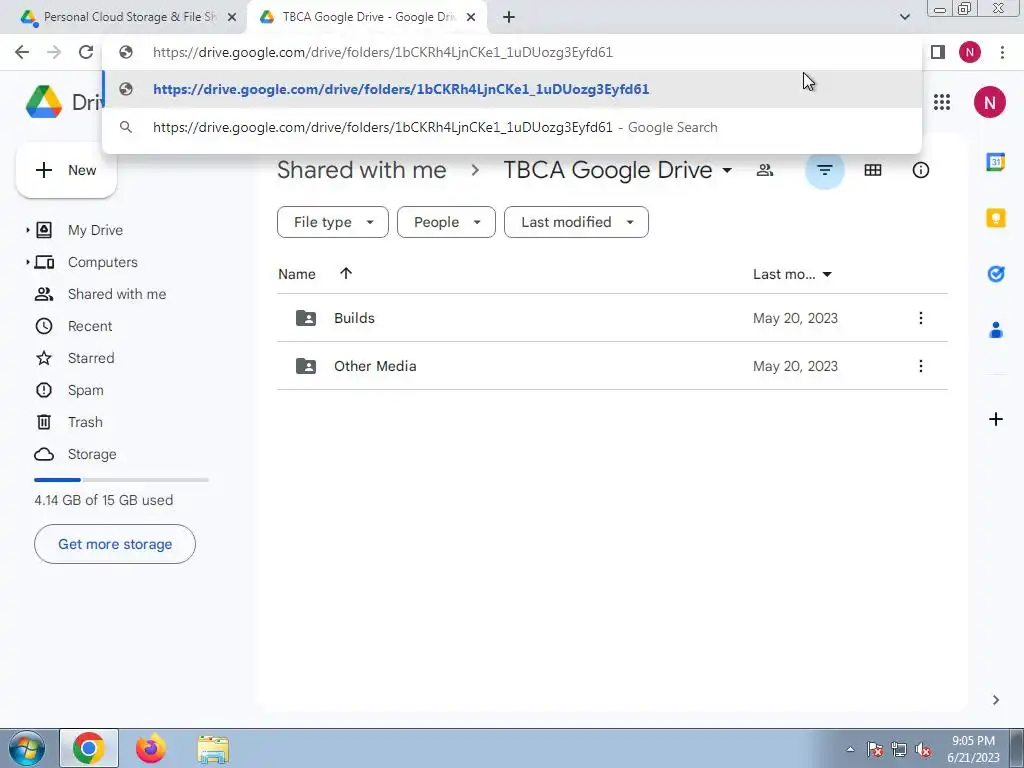
Task: Open Google Tasks side panel icon
Action: coord(995,274)
